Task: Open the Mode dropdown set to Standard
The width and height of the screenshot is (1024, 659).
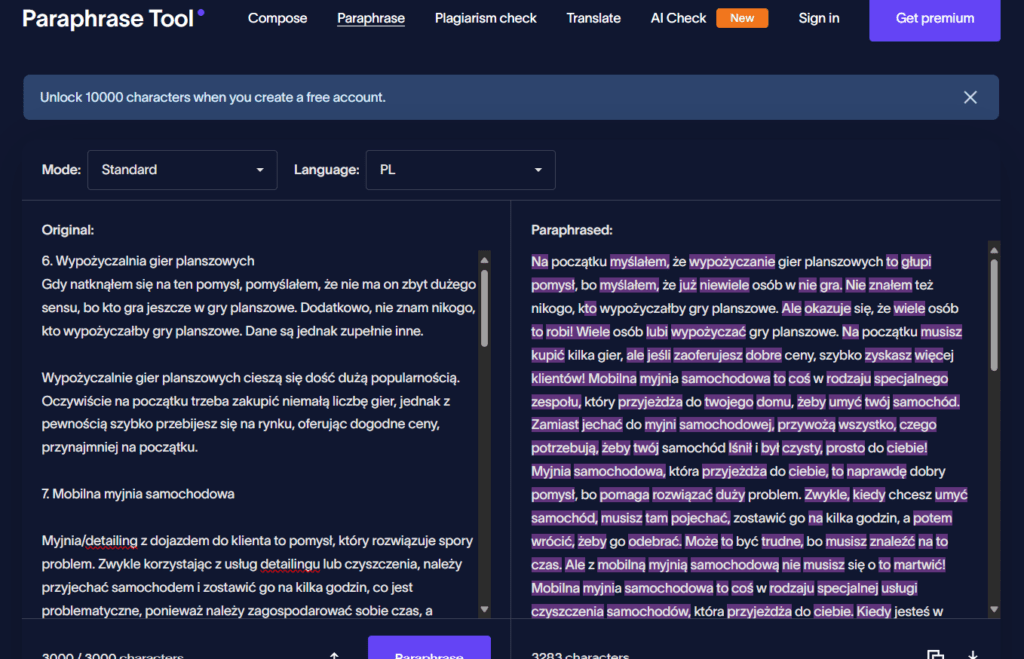Action: point(182,170)
